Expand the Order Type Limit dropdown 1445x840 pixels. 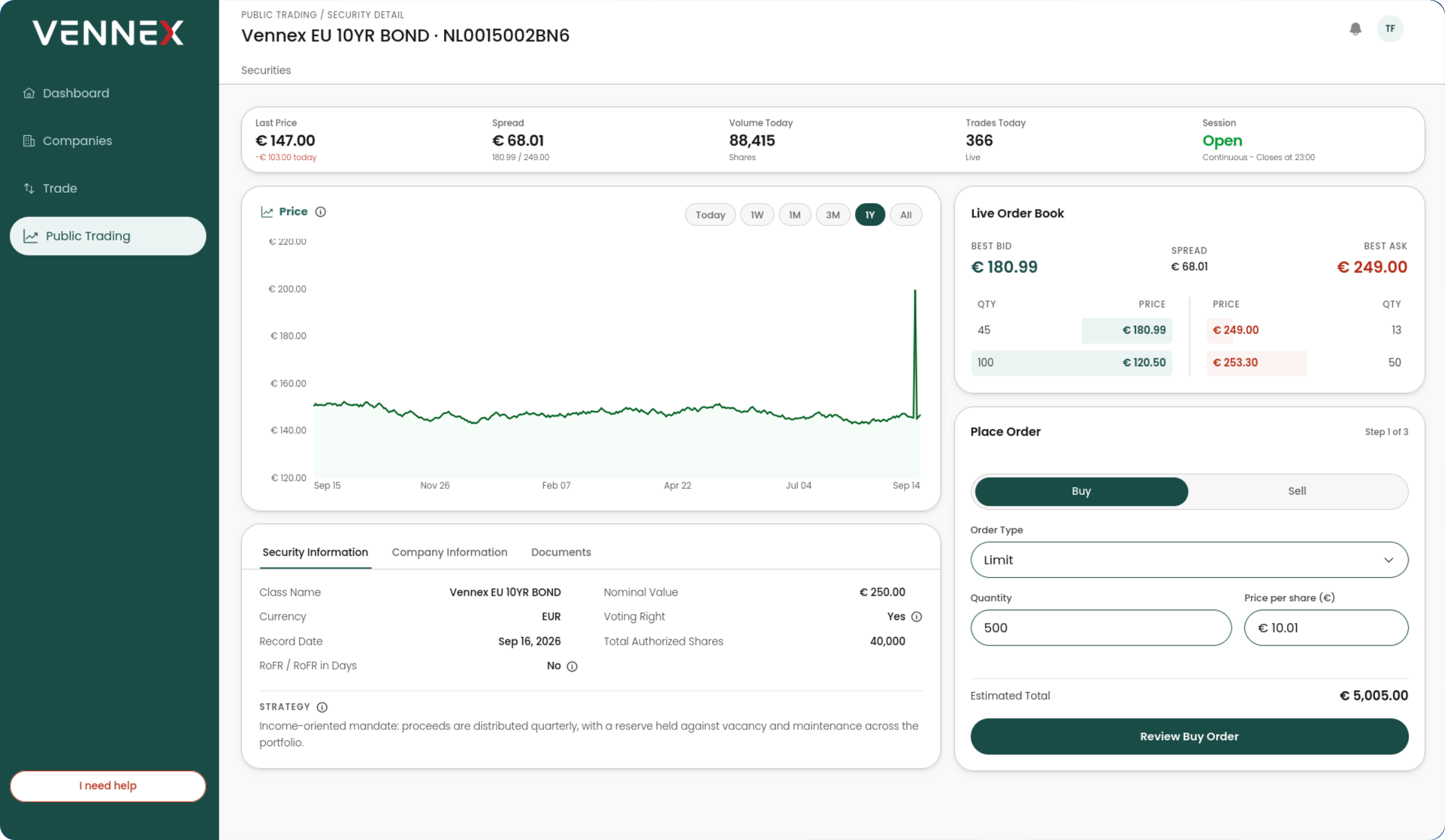click(x=1189, y=560)
